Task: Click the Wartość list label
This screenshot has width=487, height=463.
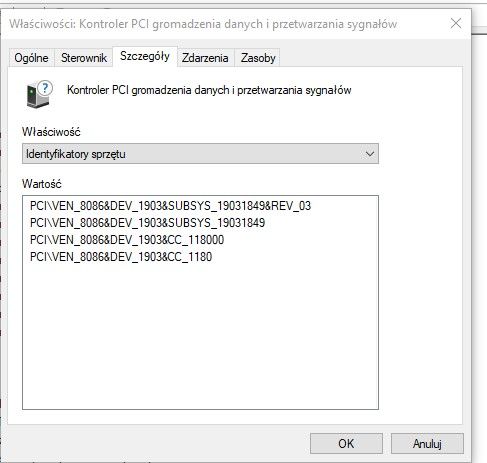Action: (42, 184)
